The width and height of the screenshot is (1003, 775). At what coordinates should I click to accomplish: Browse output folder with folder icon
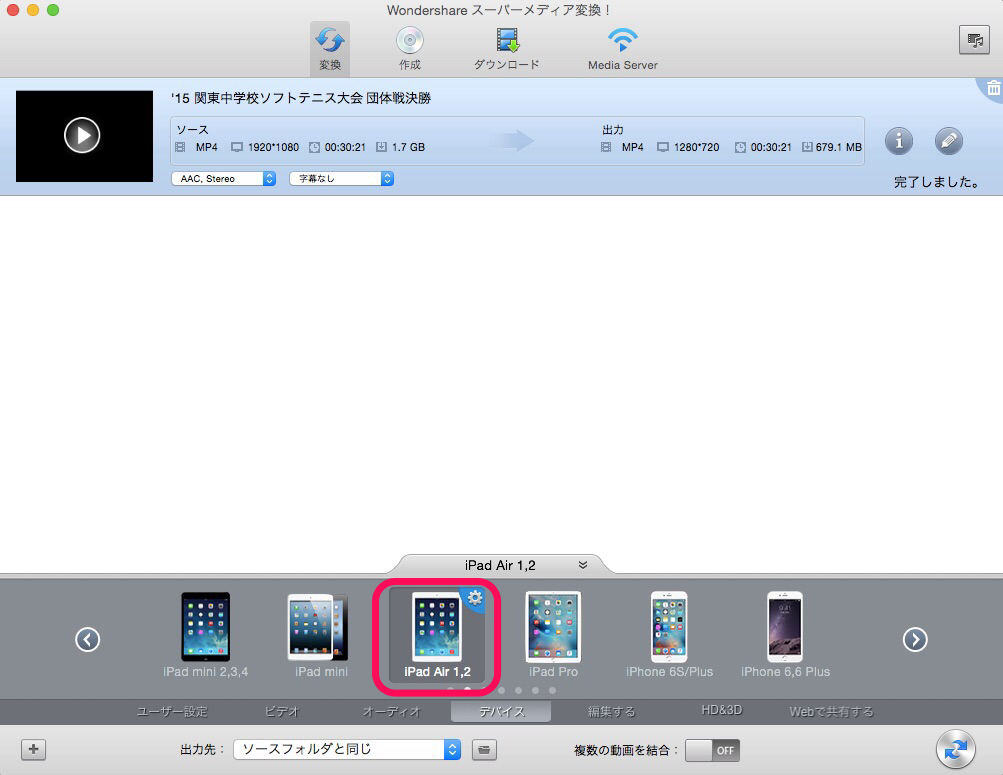click(x=484, y=749)
